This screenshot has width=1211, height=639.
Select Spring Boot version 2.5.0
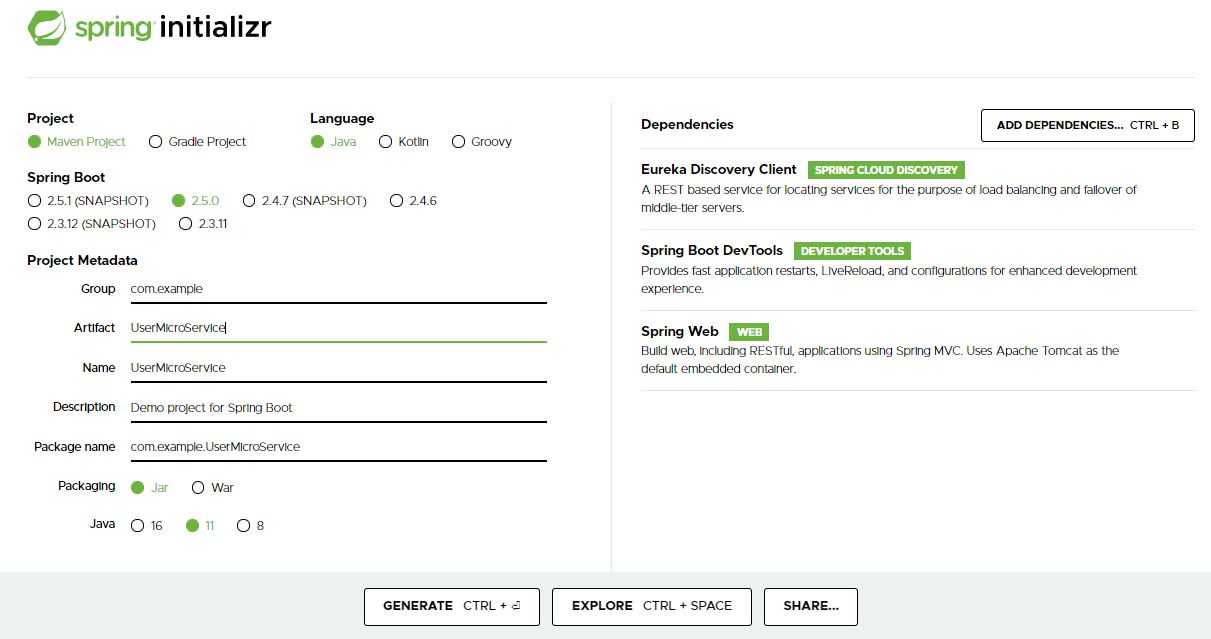(195, 201)
